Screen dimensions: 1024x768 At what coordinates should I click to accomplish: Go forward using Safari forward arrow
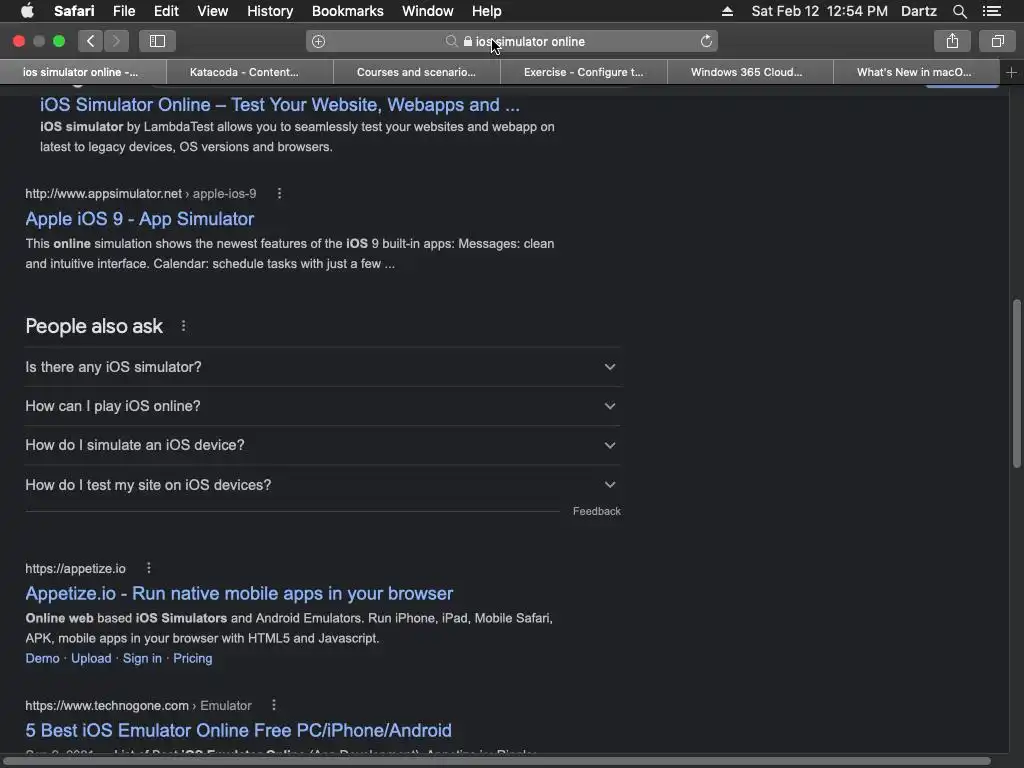116,41
